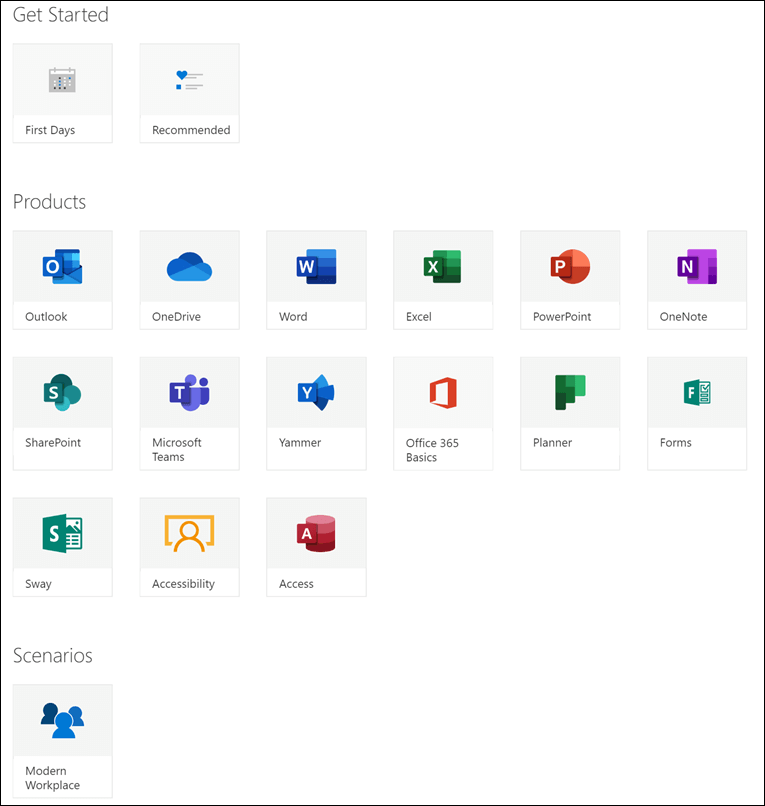Click the First Days label

[50, 130]
